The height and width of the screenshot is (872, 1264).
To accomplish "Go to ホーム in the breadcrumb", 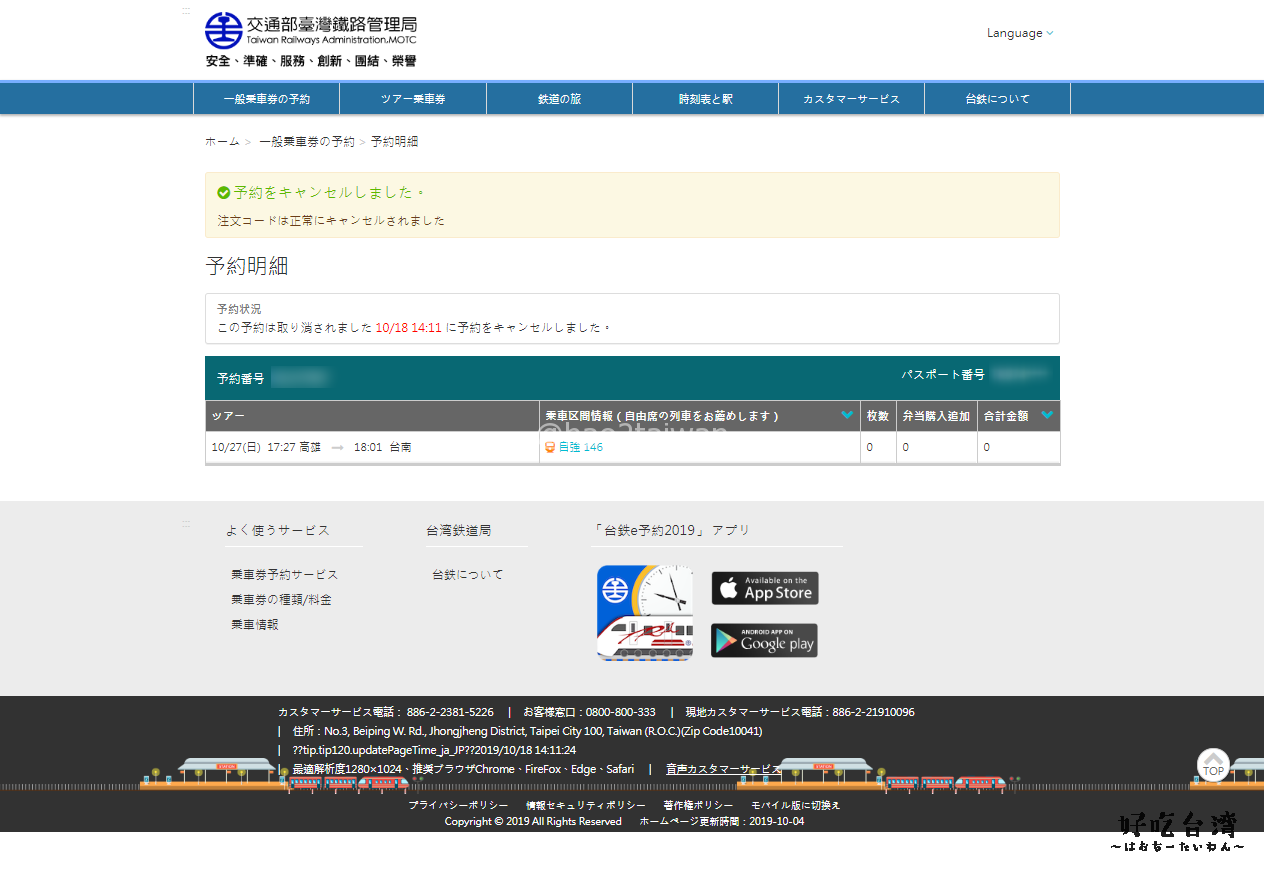I will pyautogui.click(x=222, y=142).
